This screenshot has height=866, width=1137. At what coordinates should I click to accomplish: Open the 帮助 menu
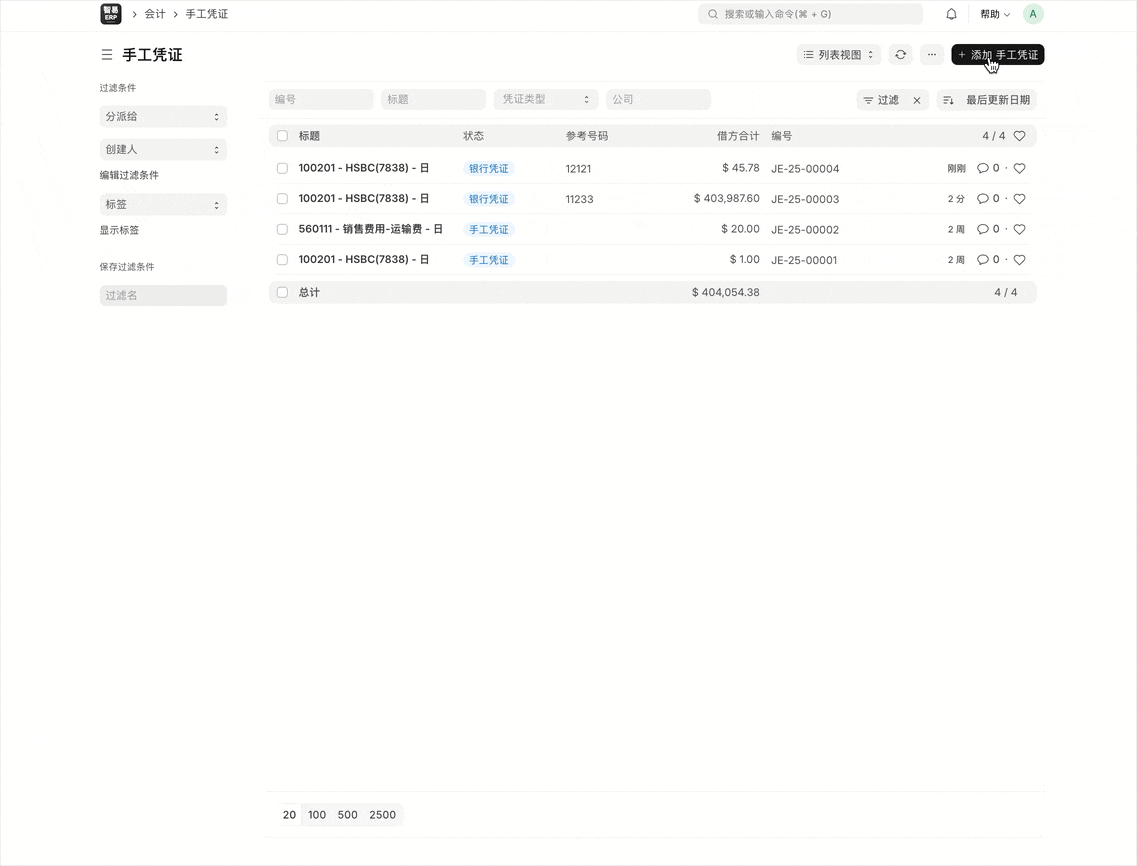(994, 14)
